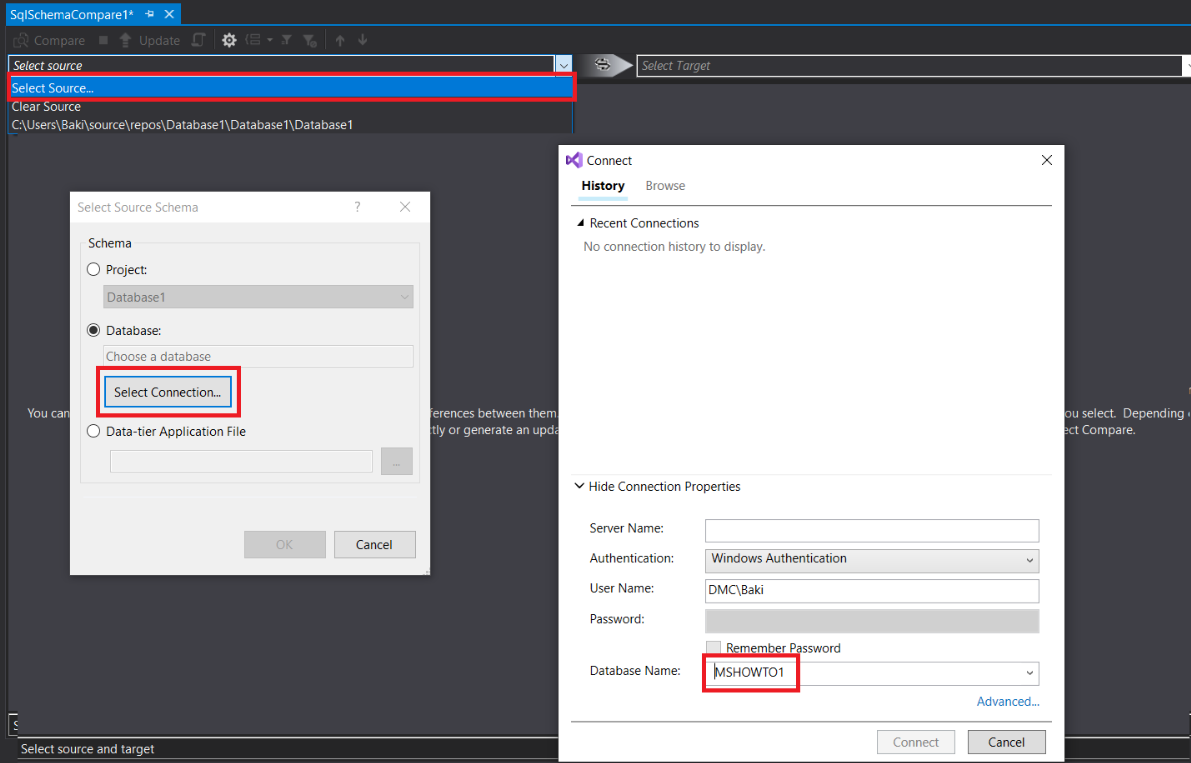Select the Data-tier Application File radio option

94,432
